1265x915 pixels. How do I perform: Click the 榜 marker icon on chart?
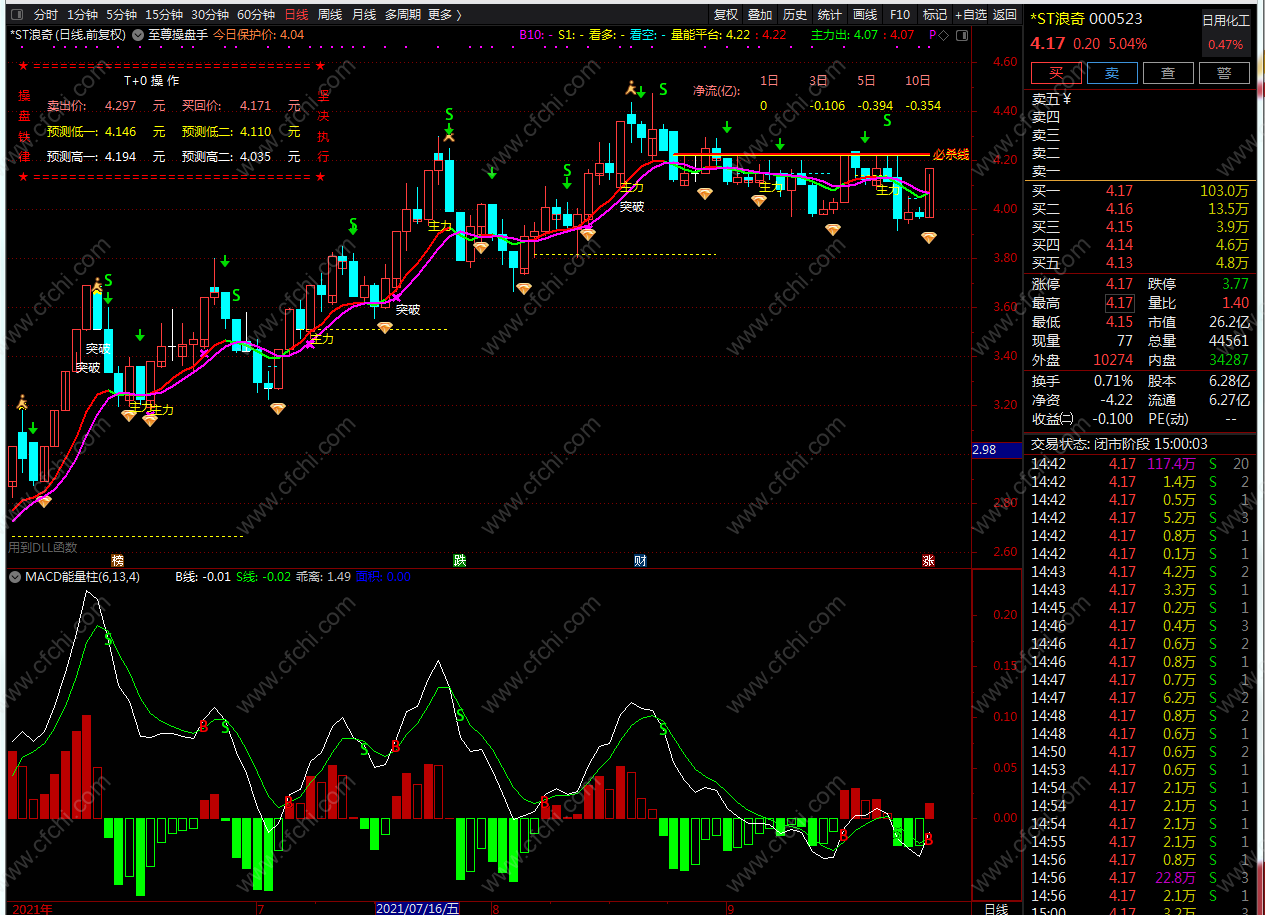(118, 561)
